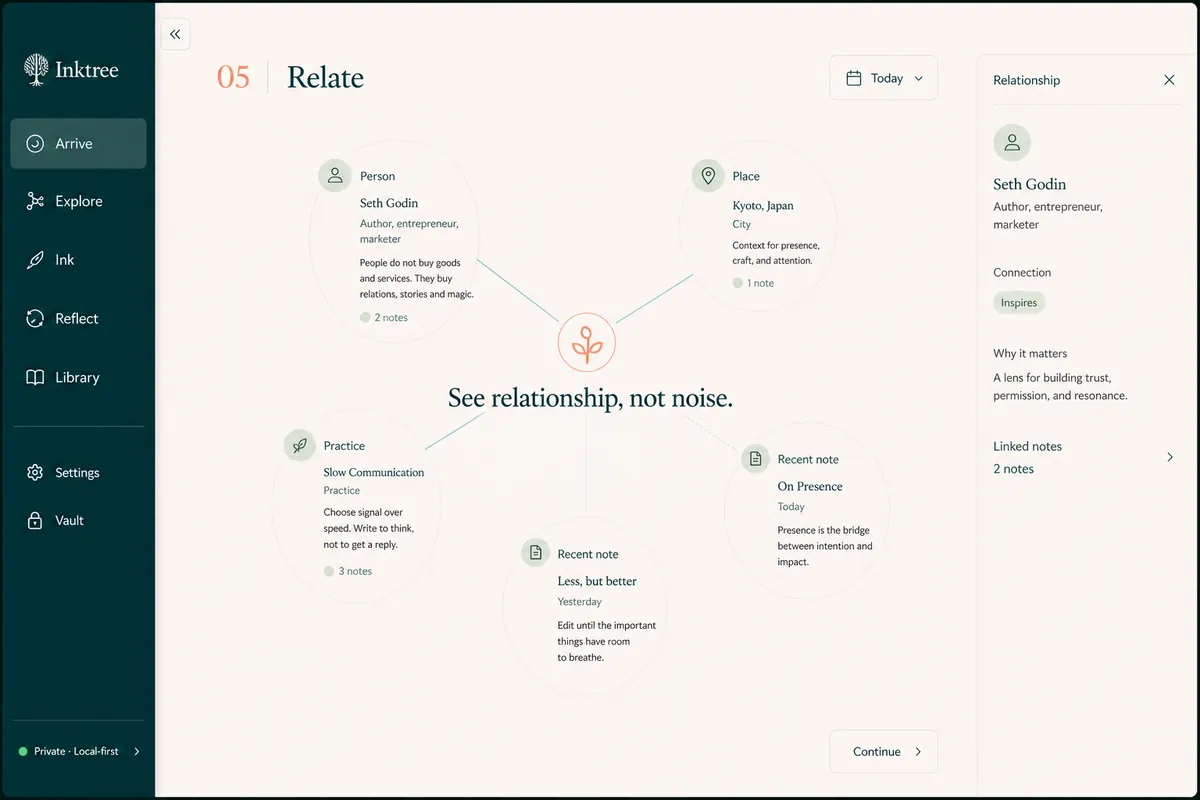This screenshot has height=800, width=1200.
Task: Click the Inspires connection tag
Action: (1019, 303)
